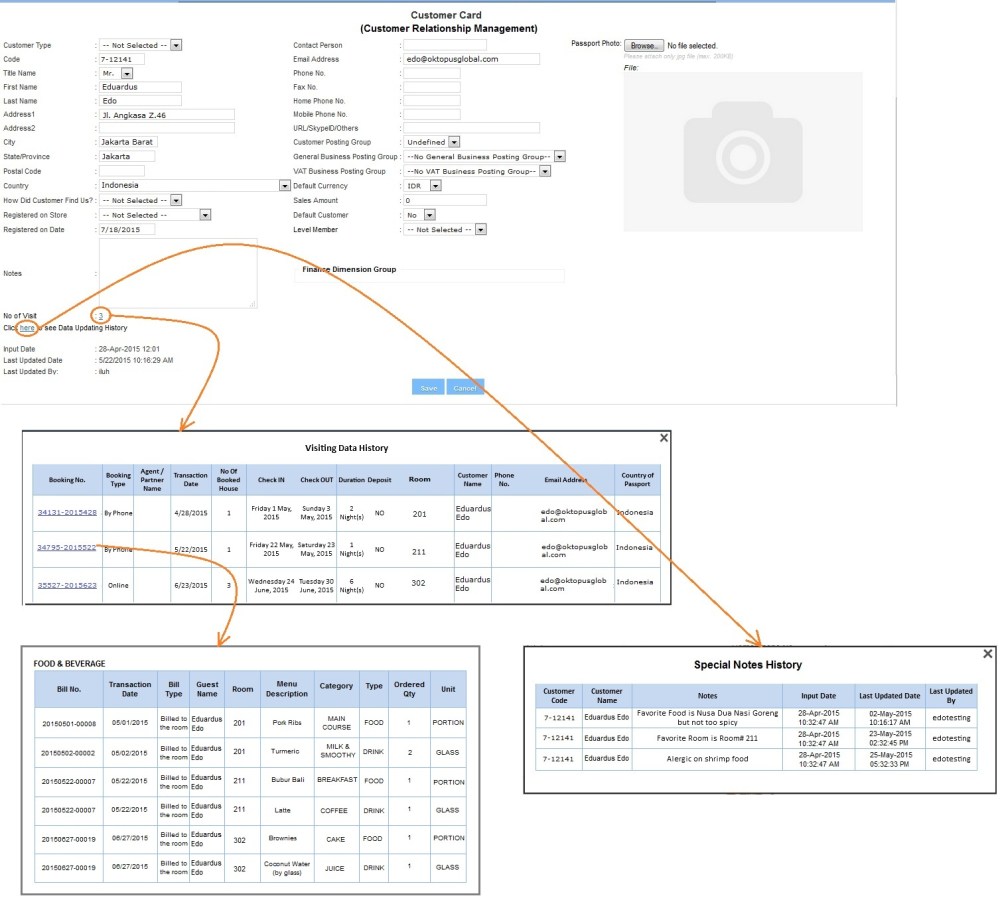Open the No of Visit number link

[101, 315]
